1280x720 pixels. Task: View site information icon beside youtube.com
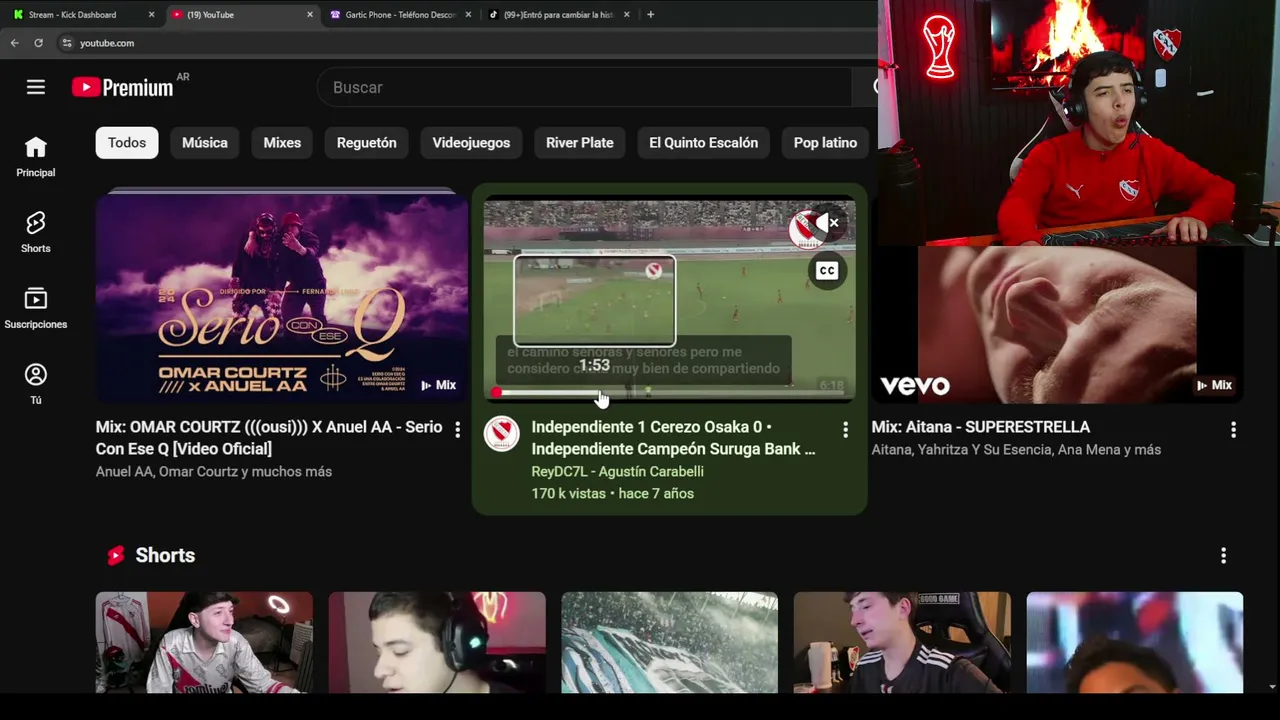pyautogui.click(x=67, y=43)
